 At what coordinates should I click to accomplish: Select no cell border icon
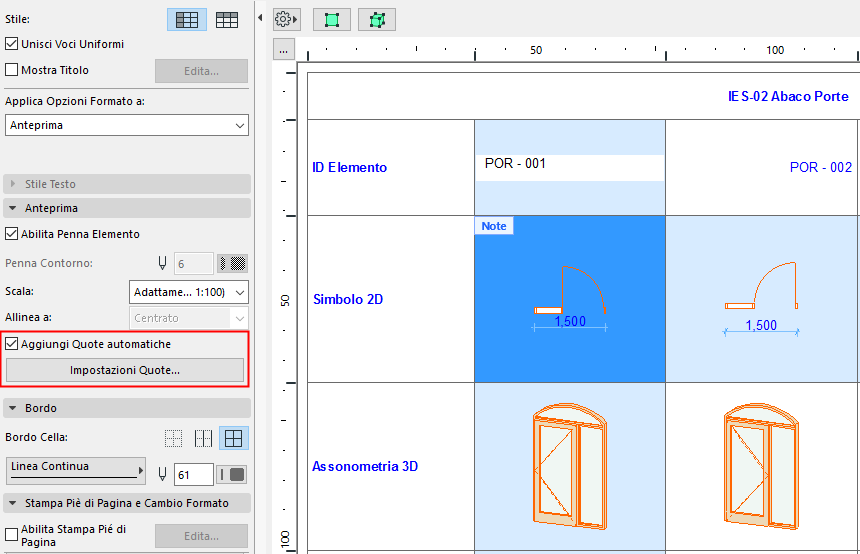coord(173,438)
